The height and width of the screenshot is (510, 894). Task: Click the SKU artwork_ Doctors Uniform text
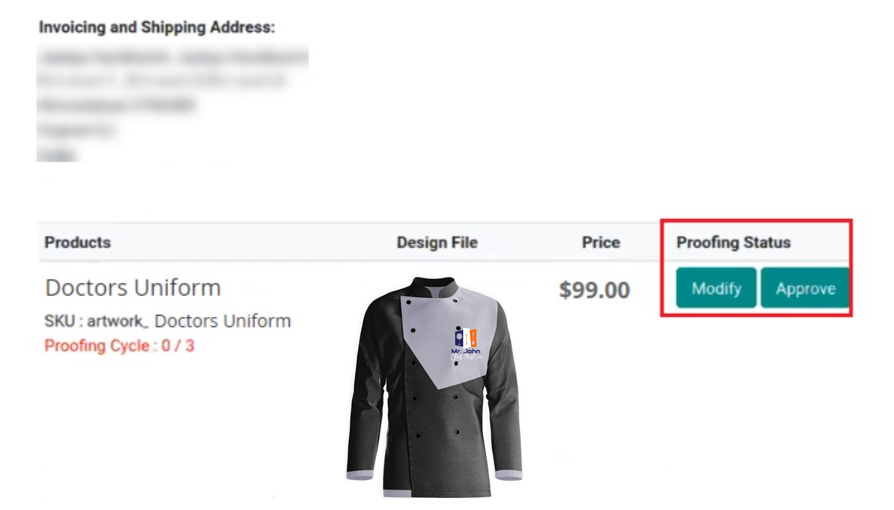(168, 321)
